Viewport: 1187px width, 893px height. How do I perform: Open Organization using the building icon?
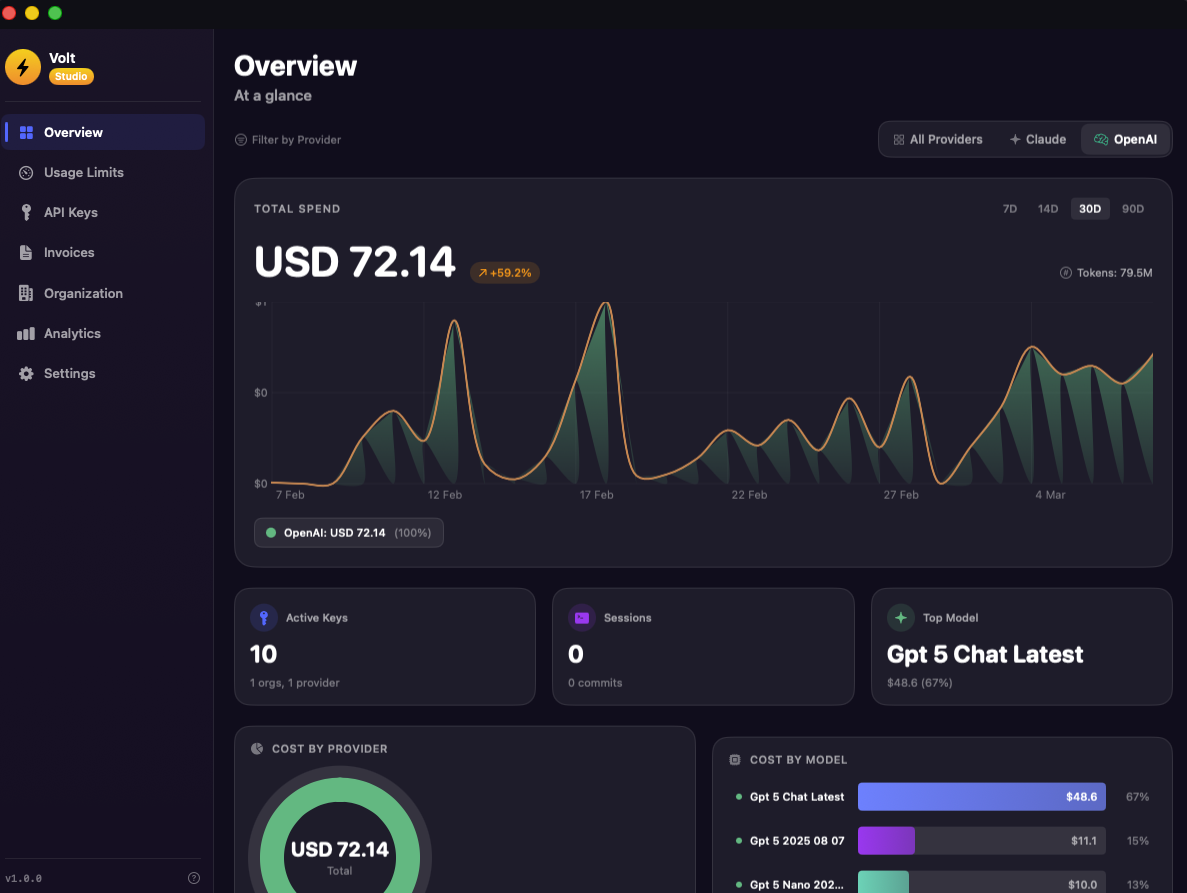click(25, 293)
